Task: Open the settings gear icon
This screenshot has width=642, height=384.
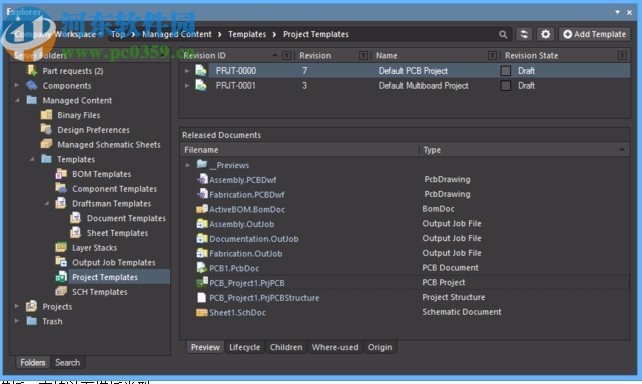Action: point(545,34)
